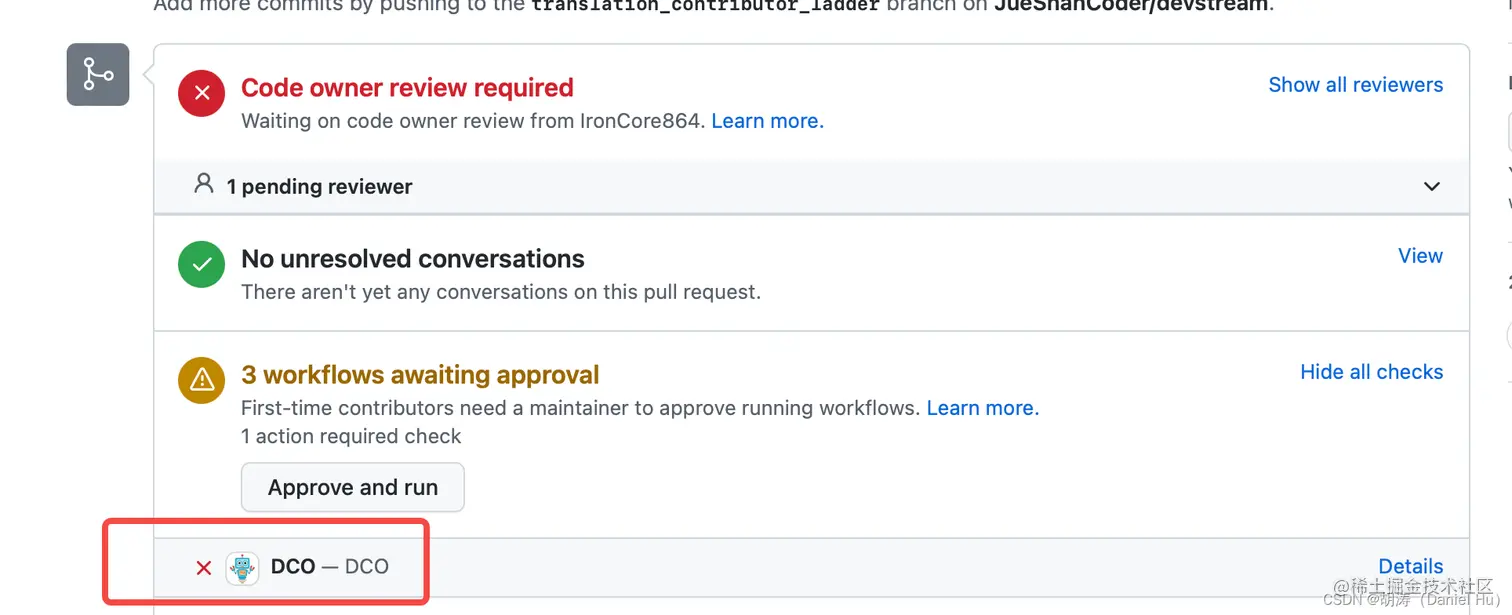Select the translation_contributor_ladder branch name

(703, 6)
